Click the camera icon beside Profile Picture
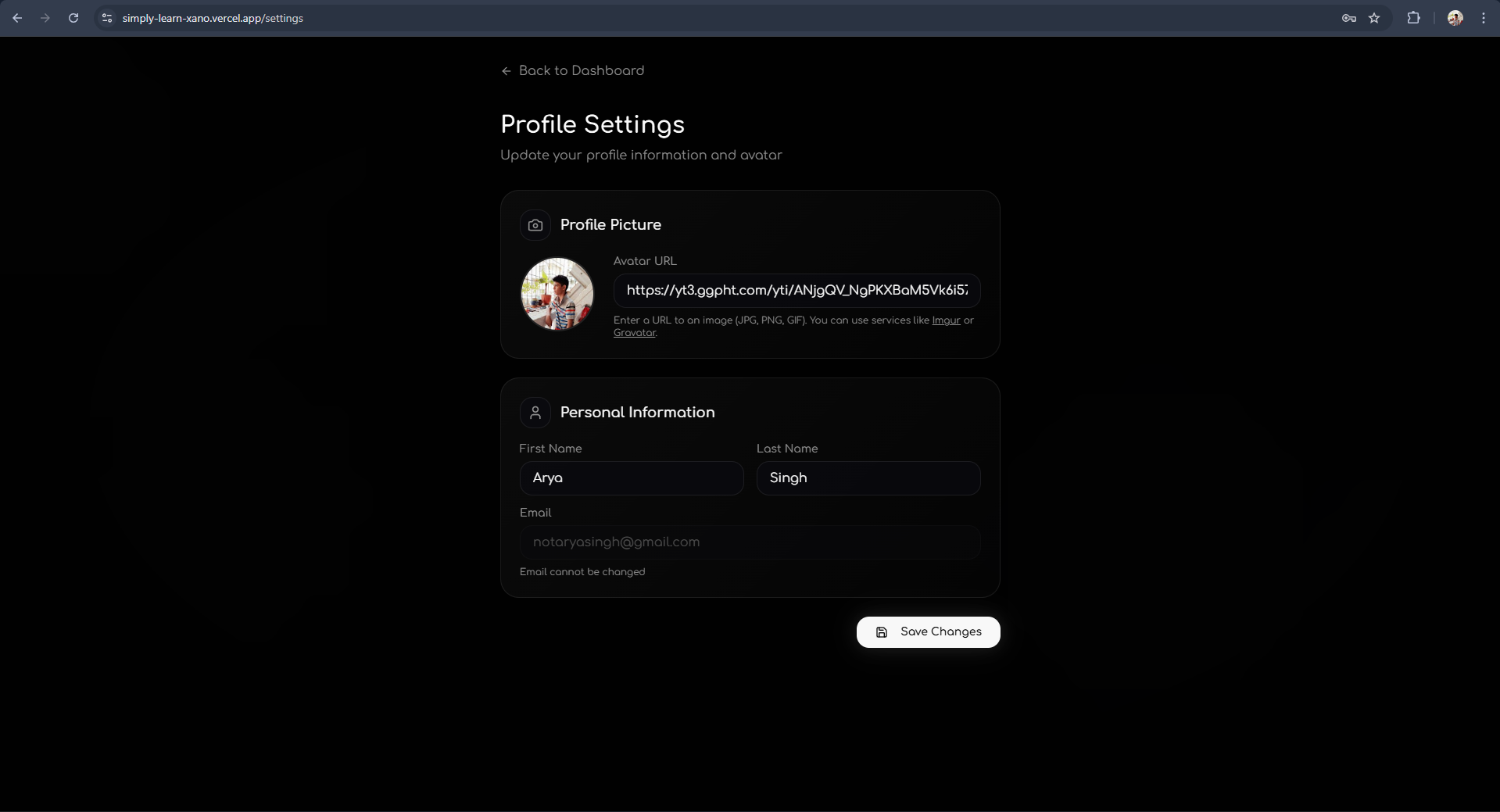This screenshot has width=1500, height=812. point(535,225)
